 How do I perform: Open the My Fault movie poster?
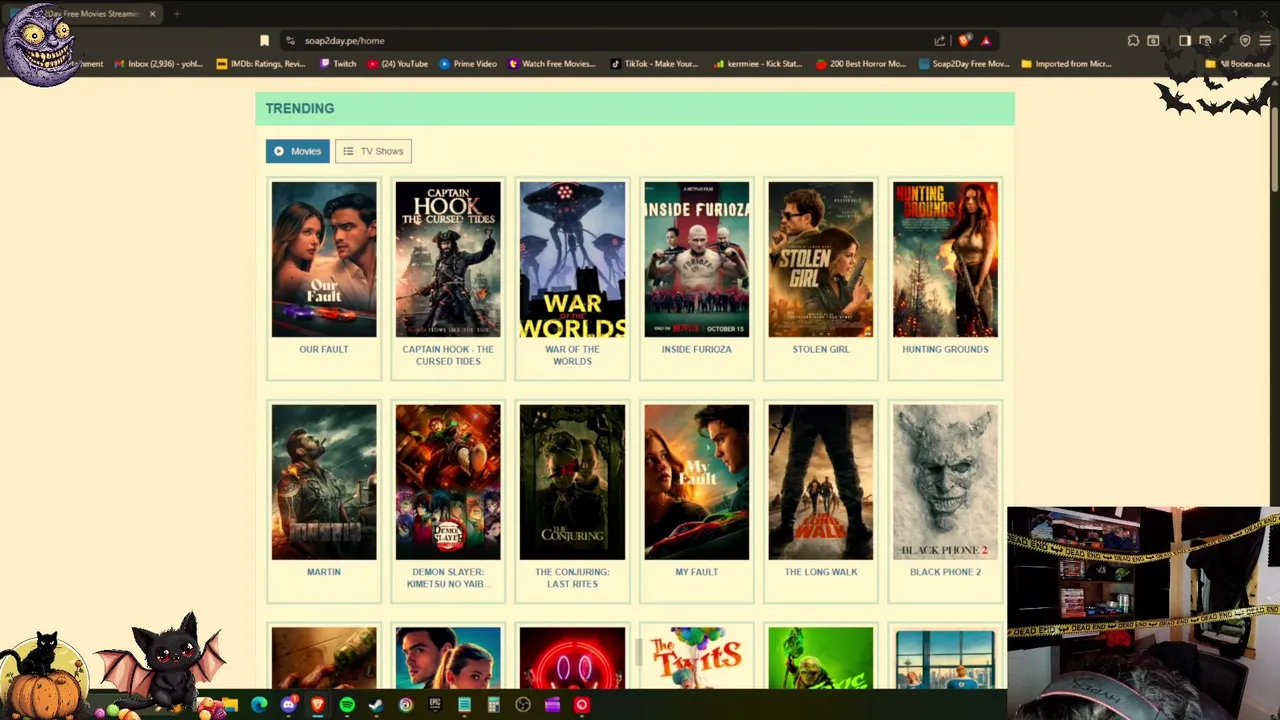pos(696,483)
